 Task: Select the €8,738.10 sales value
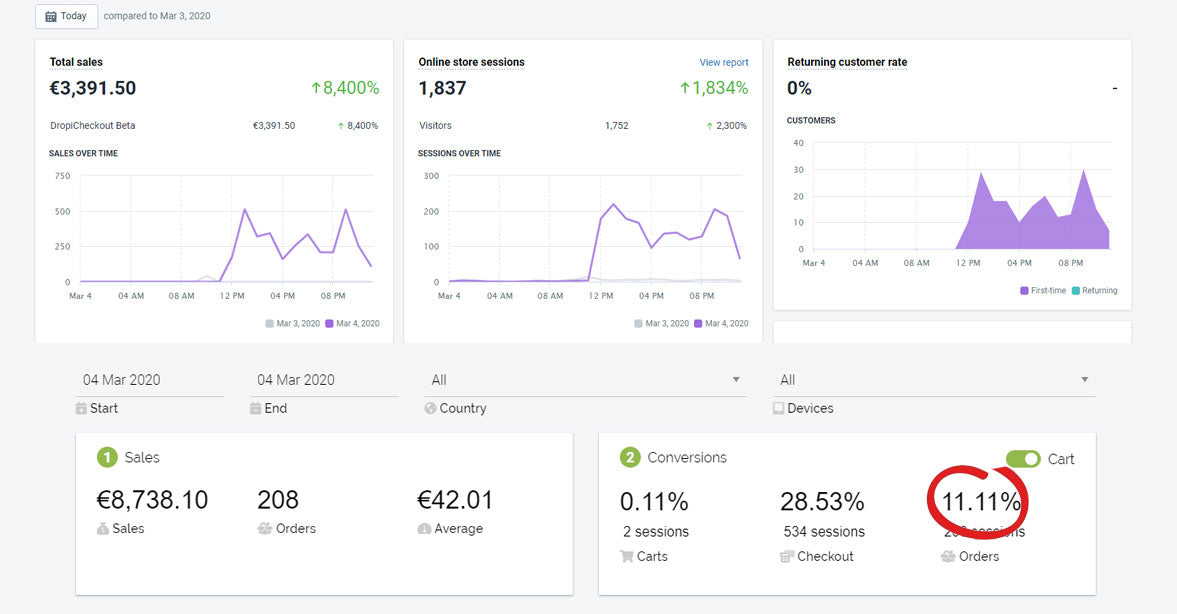point(152,500)
